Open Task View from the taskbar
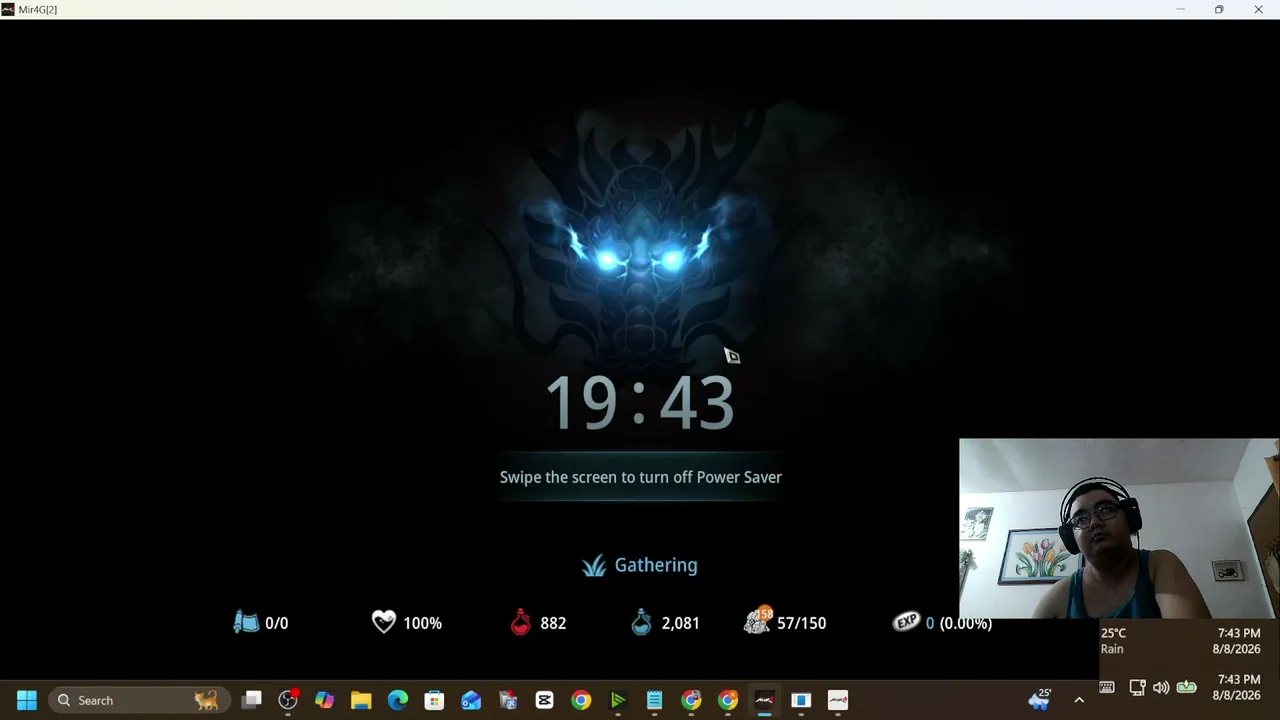Image resolution: width=1280 pixels, height=720 pixels. 251,700
